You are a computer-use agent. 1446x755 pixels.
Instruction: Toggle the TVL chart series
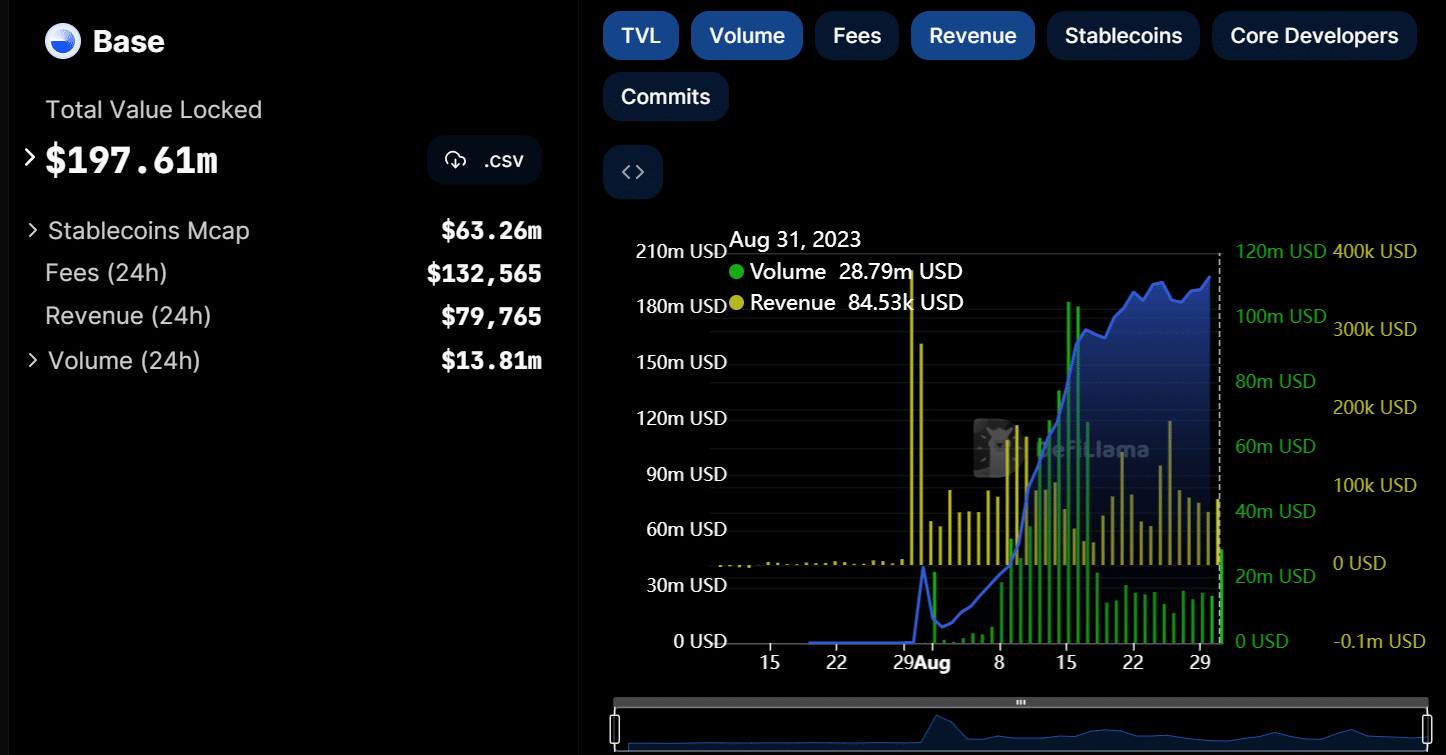[x=641, y=36]
